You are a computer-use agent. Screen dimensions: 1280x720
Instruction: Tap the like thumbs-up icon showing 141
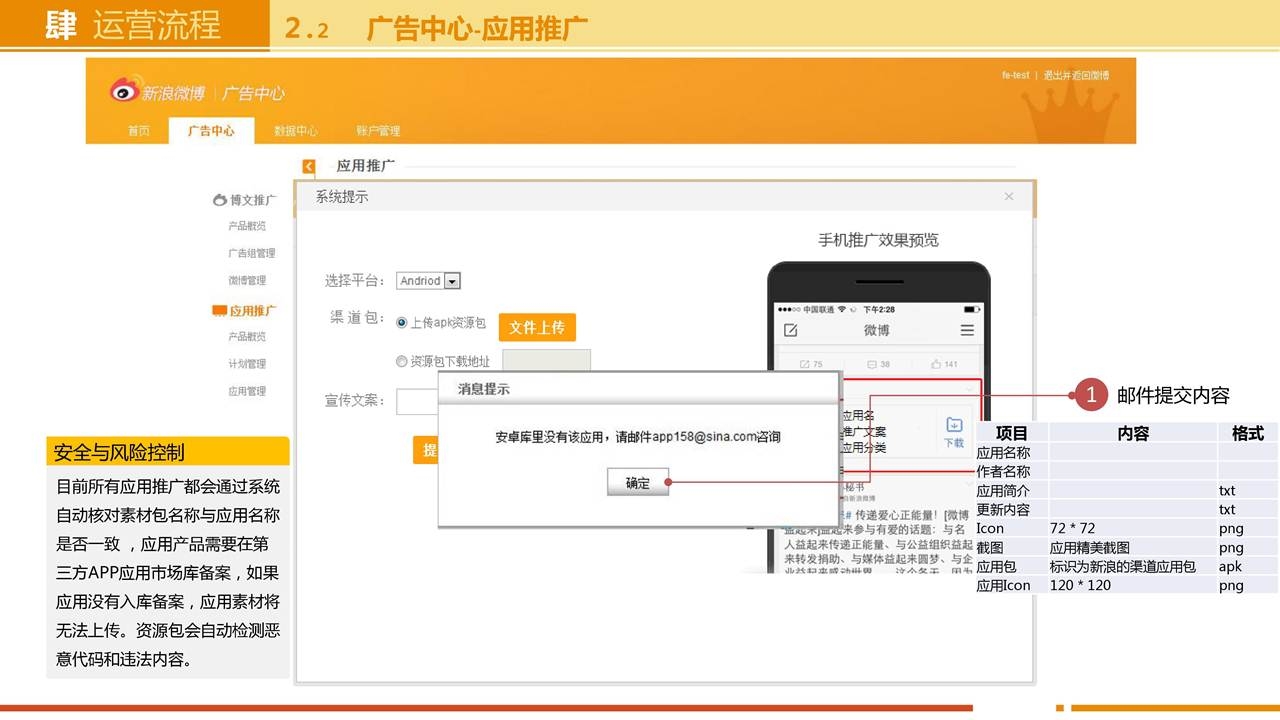tap(936, 364)
